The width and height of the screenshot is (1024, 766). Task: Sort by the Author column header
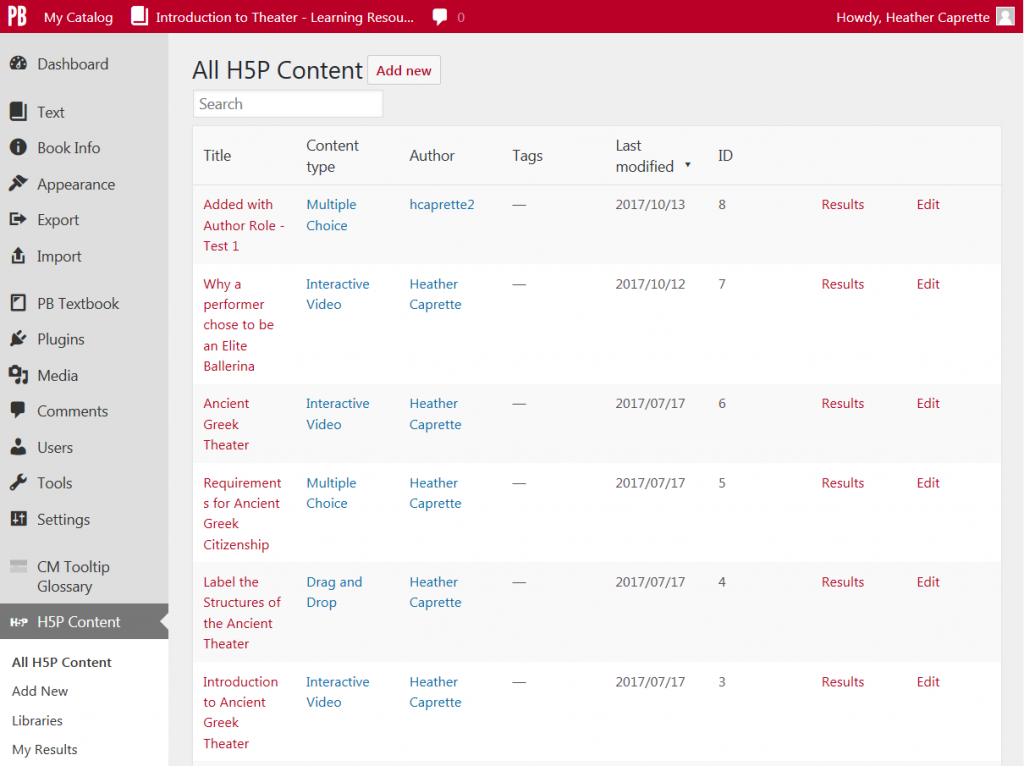432,155
